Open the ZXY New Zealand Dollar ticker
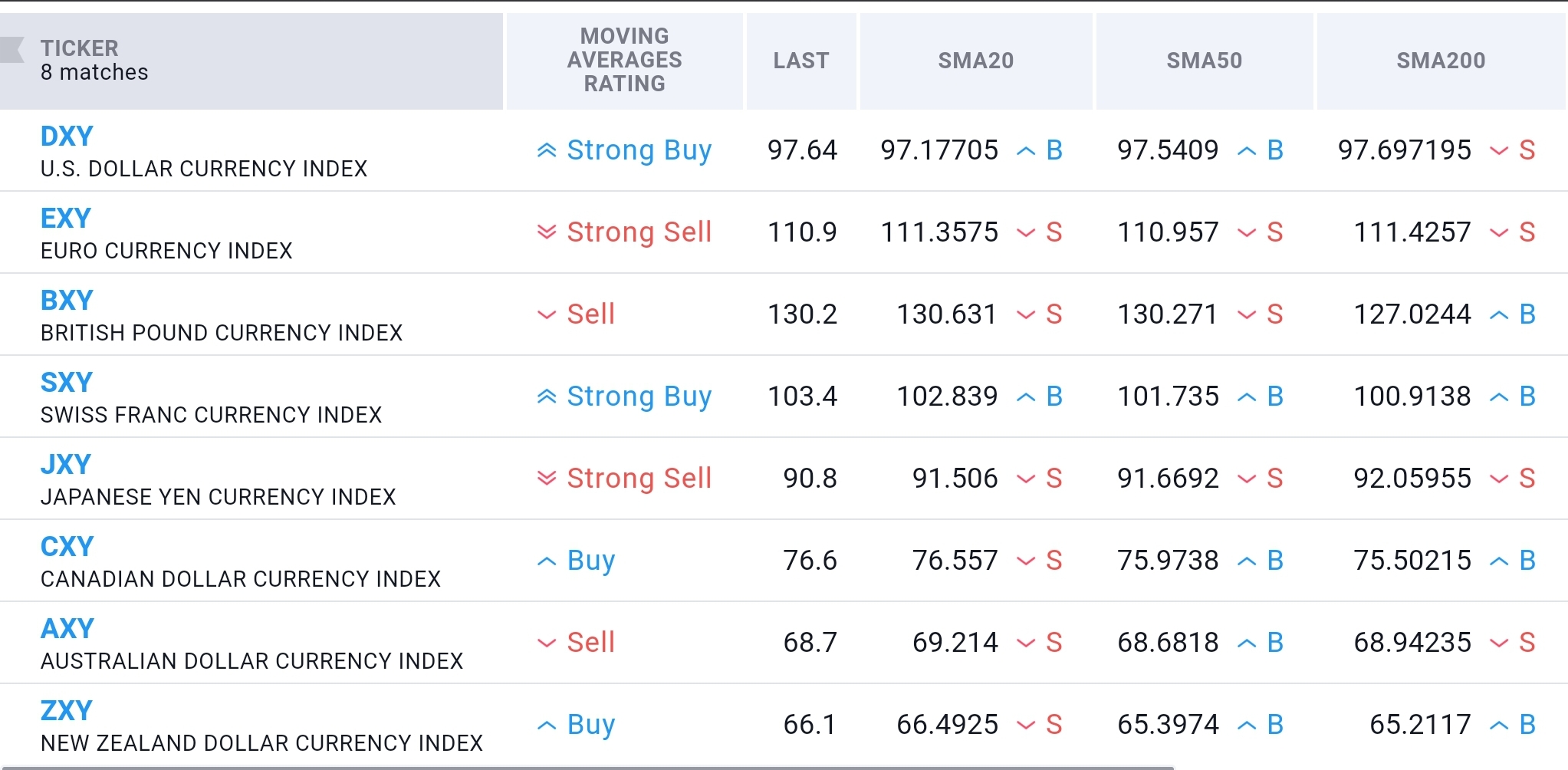 point(67,711)
